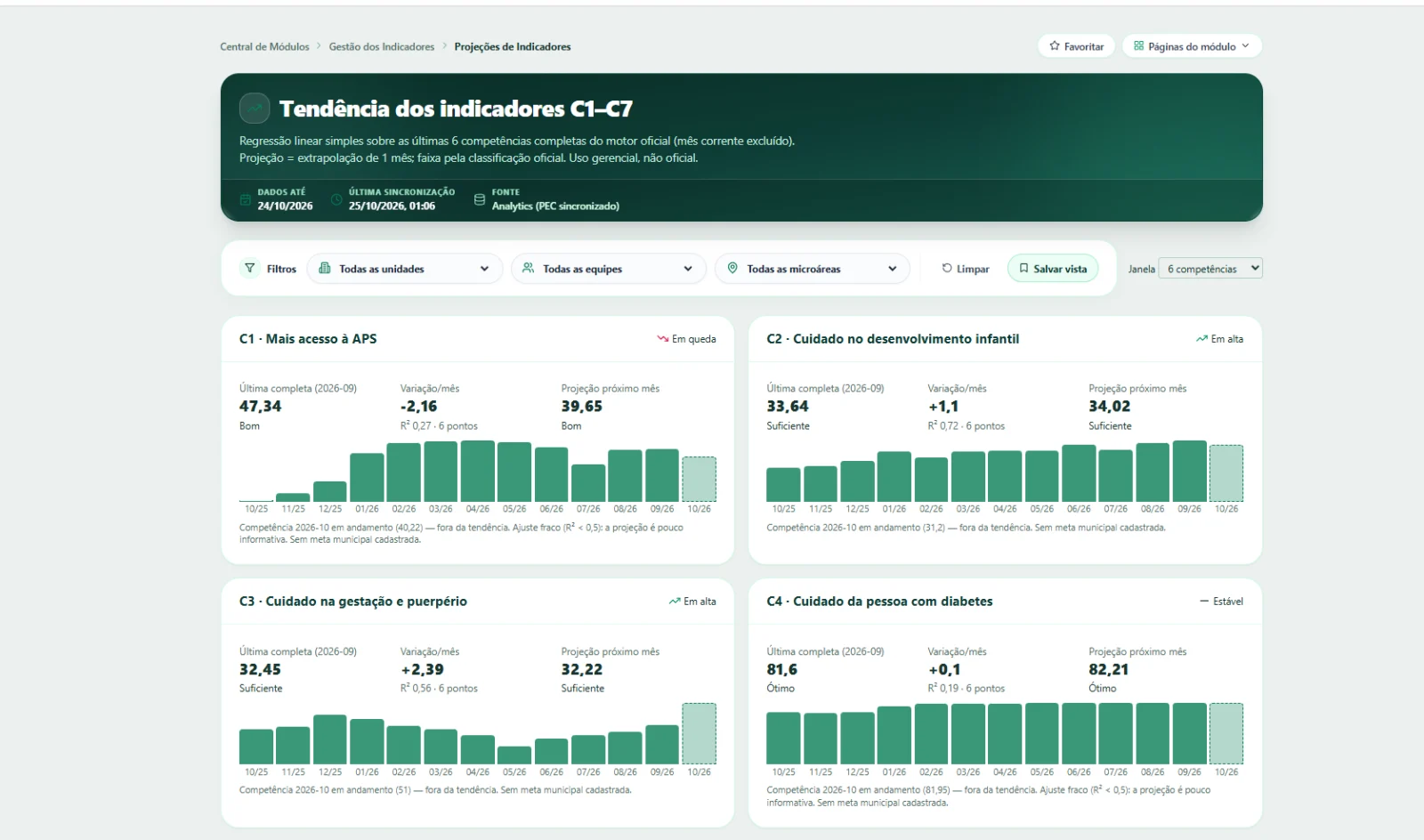Viewport: 1424px width, 840px height.
Task: Open the Todas as equipes dropdown
Action: (x=609, y=269)
